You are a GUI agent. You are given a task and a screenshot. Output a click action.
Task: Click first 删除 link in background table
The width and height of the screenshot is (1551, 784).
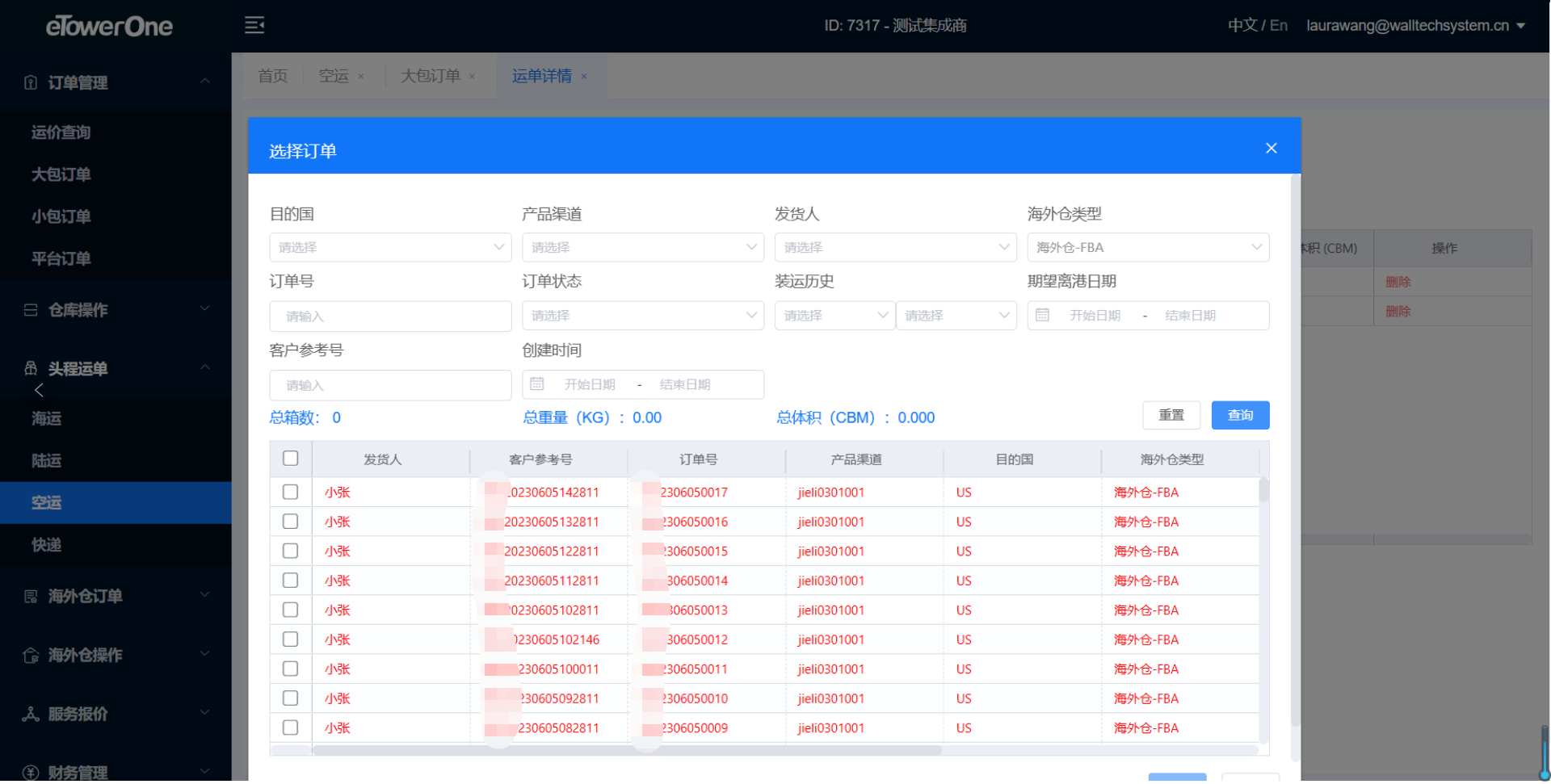(x=1398, y=282)
